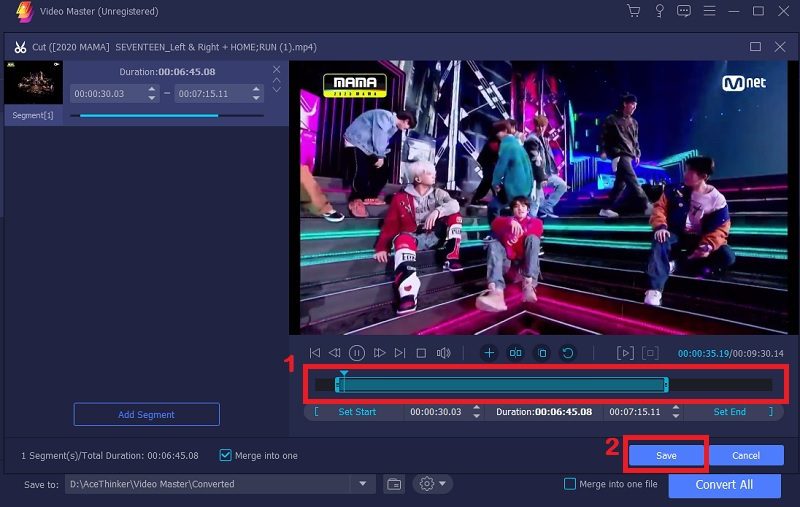Click the trim bar right end handle
Viewport: 800px width, 507px height.
pos(666,385)
